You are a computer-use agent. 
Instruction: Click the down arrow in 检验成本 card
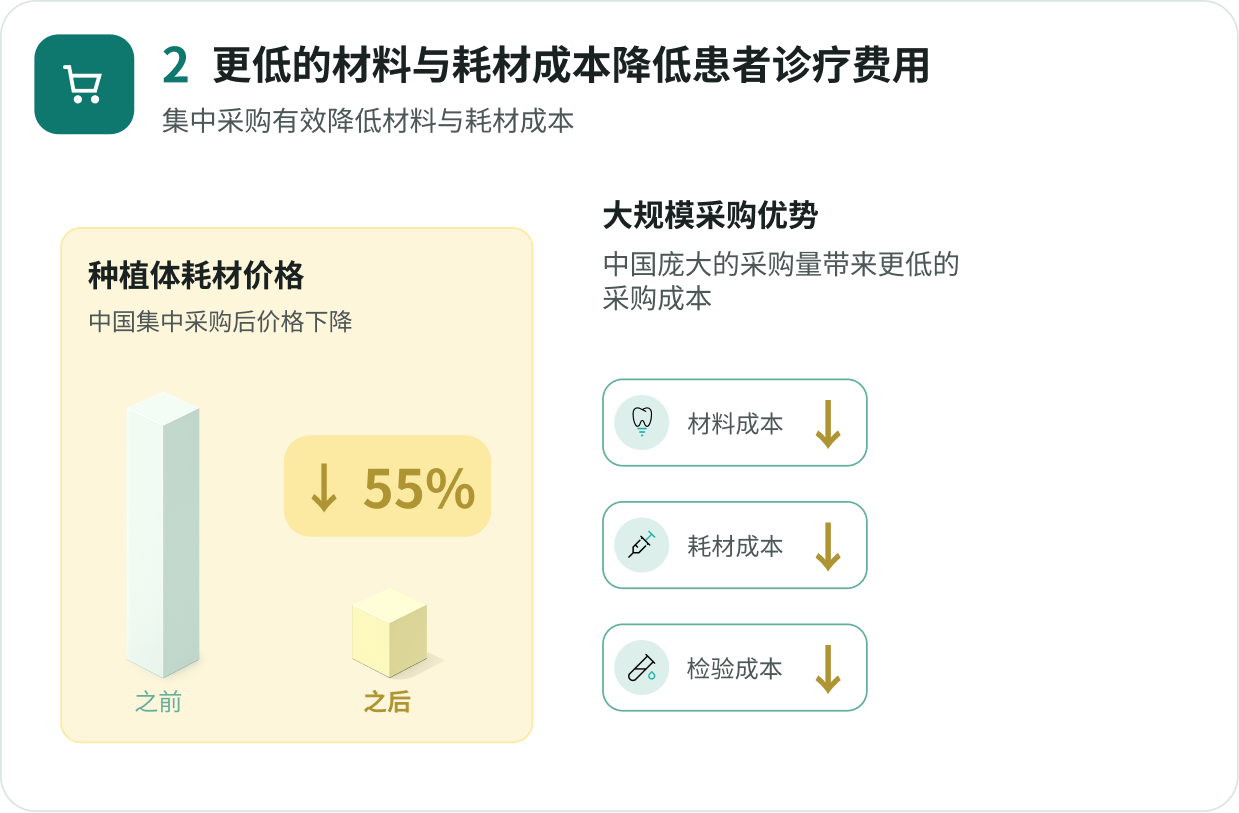827,669
